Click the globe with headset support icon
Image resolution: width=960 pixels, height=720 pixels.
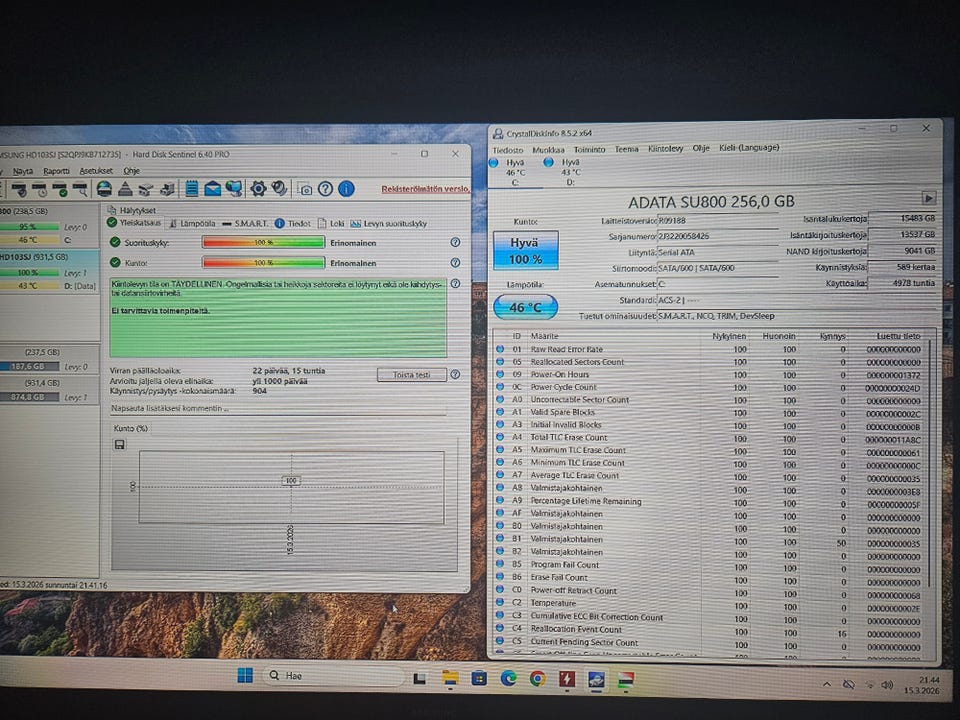(x=280, y=189)
